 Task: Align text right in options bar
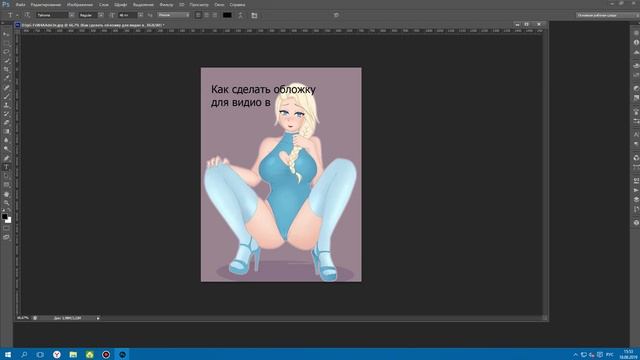tap(215, 15)
